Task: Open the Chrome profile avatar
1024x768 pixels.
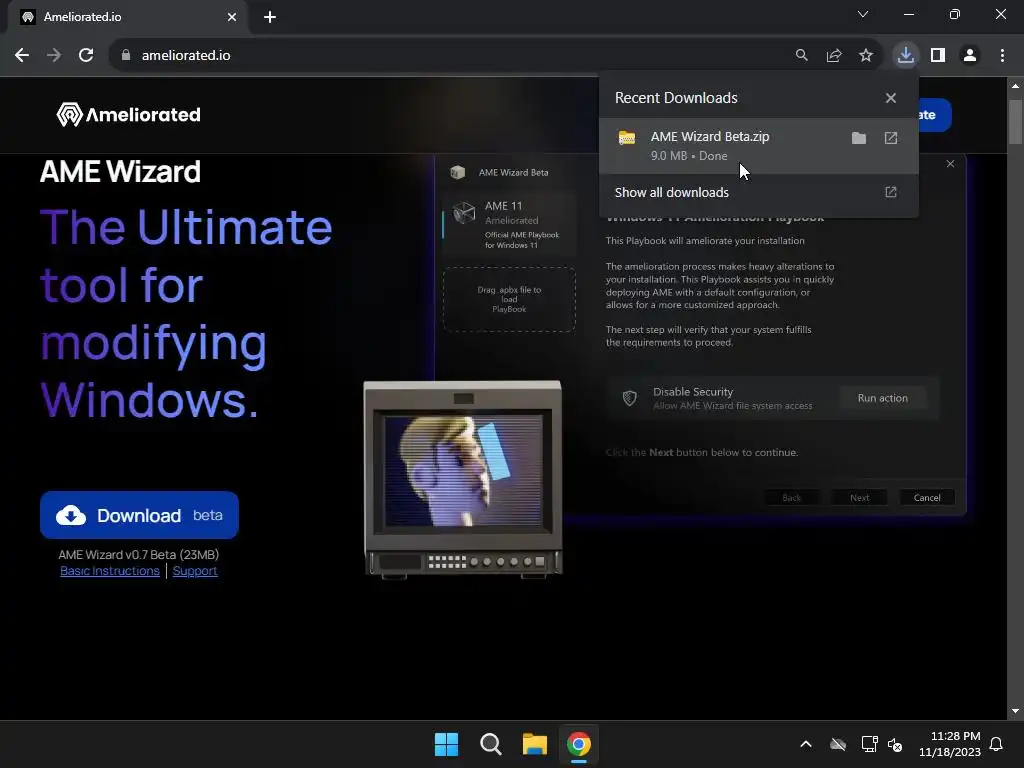Action: [x=970, y=56]
